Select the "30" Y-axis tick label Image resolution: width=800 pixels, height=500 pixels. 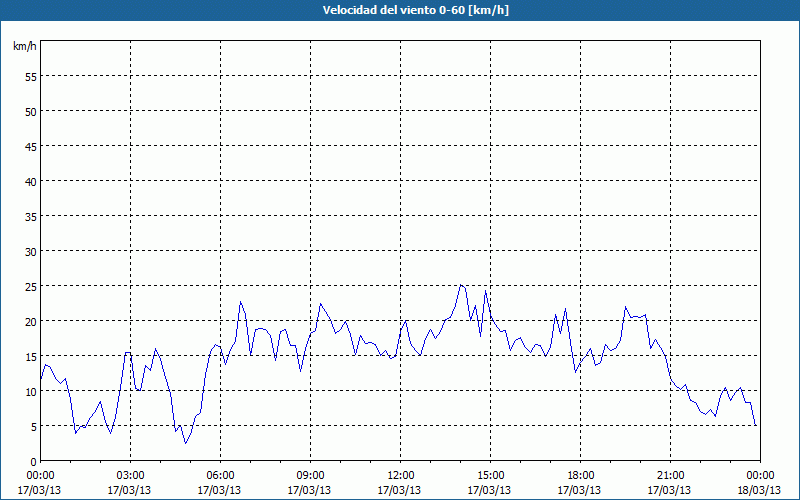coord(31,252)
